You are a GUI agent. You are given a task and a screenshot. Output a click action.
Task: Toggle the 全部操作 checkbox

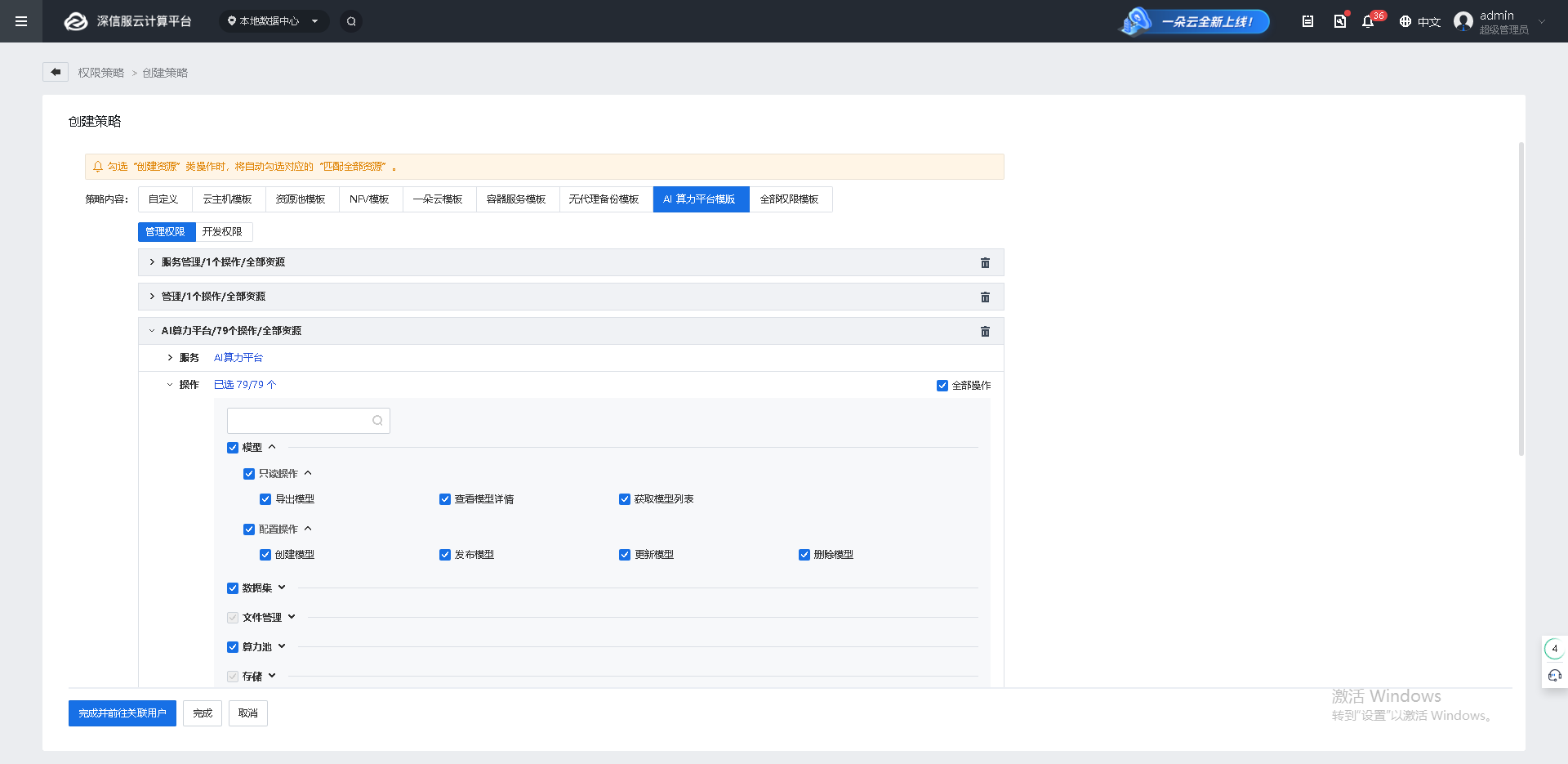pos(942,386)
